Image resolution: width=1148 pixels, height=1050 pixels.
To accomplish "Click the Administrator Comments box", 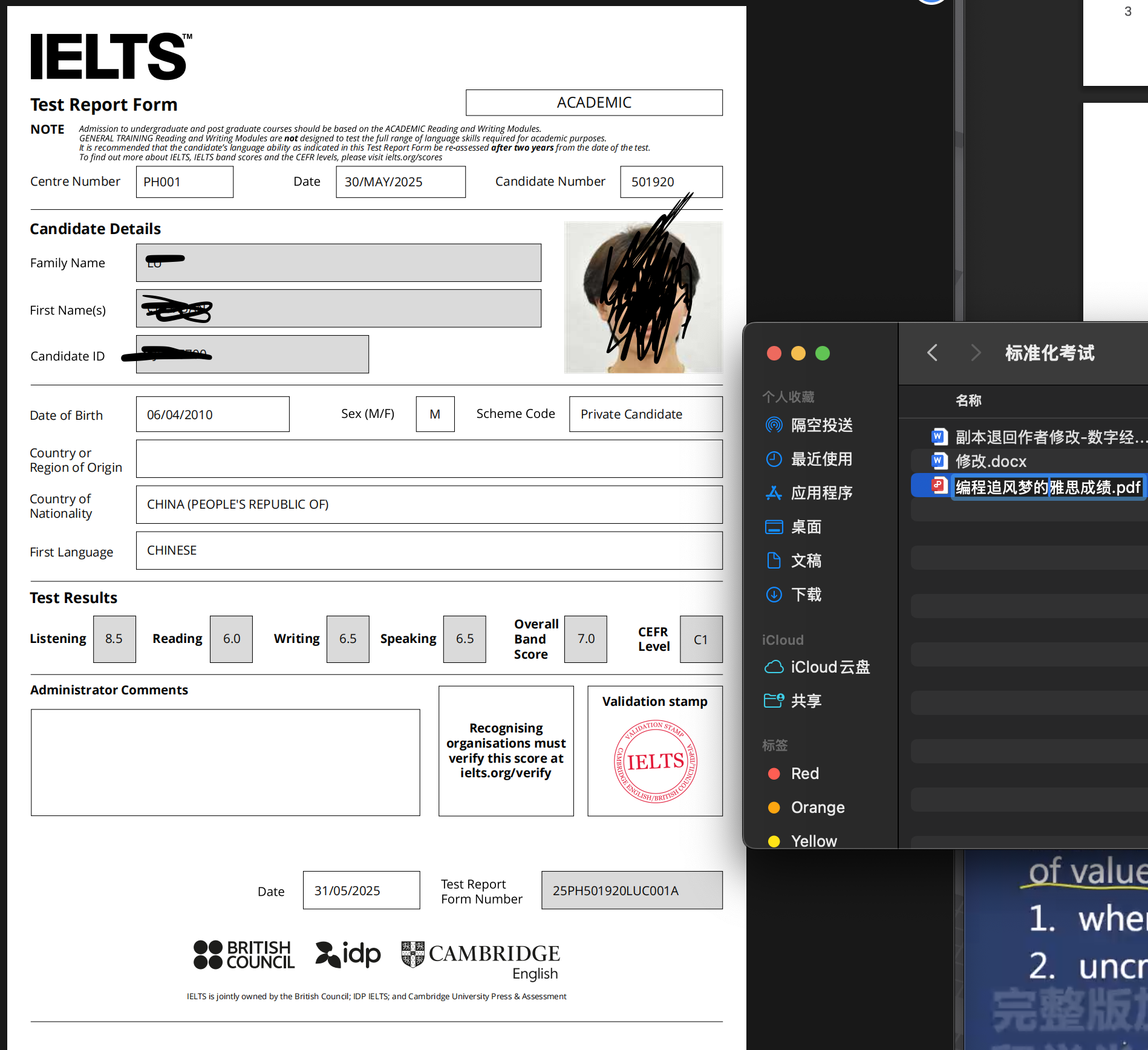I will pos(226,763).
